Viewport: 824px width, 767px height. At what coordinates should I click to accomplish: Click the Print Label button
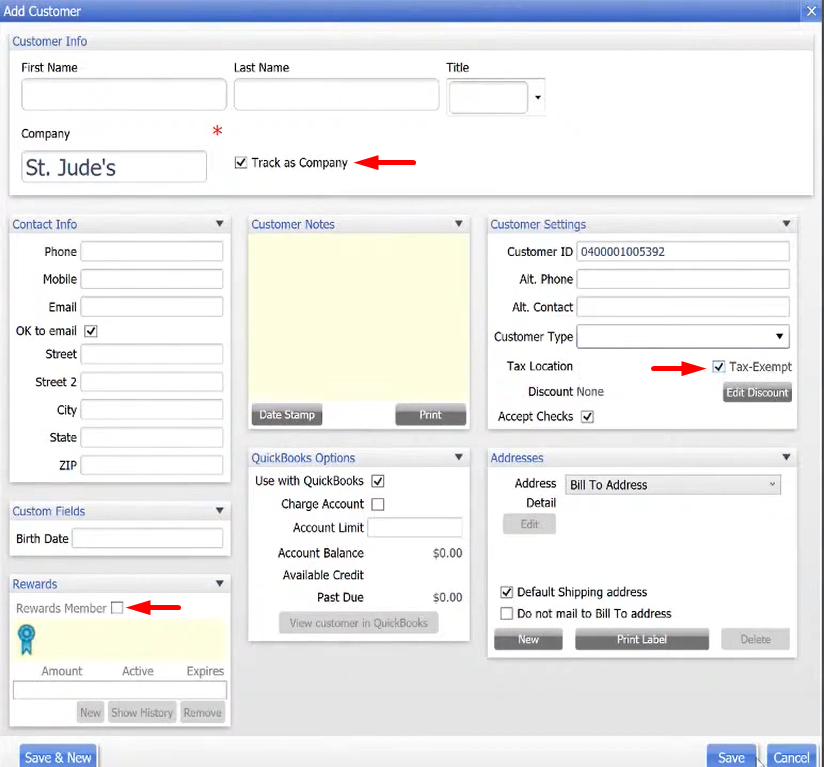(641, 638)
